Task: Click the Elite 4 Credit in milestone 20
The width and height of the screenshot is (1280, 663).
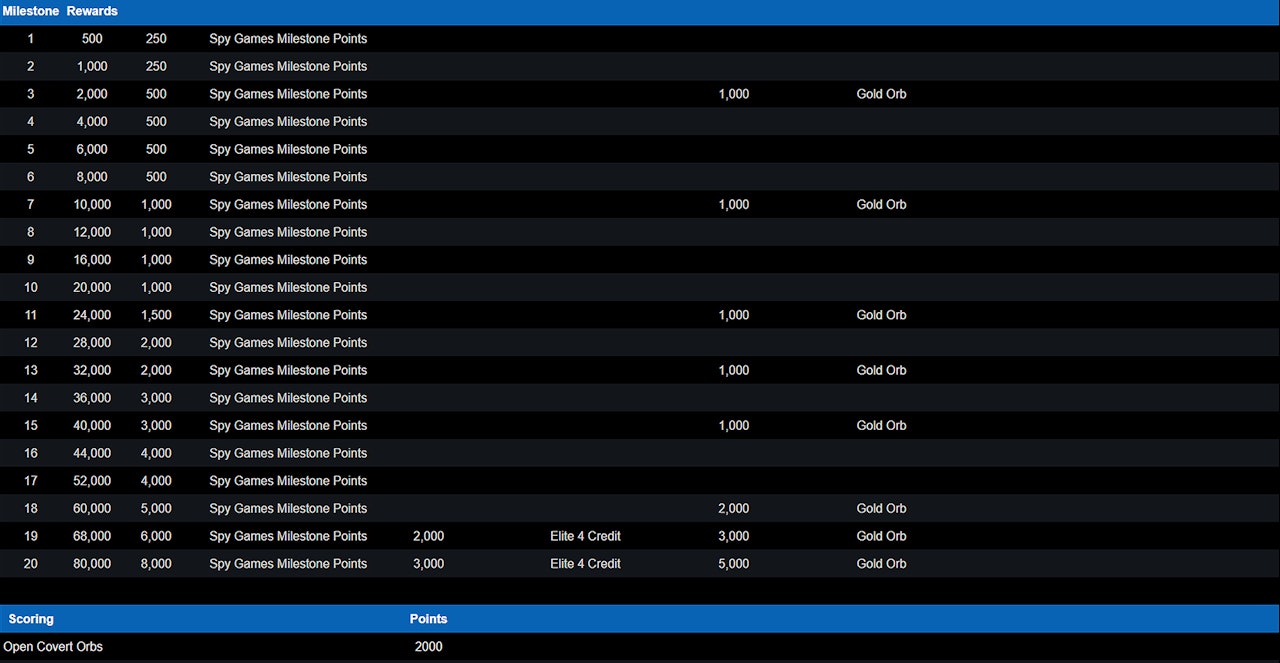Action: (x=585, y=564)
